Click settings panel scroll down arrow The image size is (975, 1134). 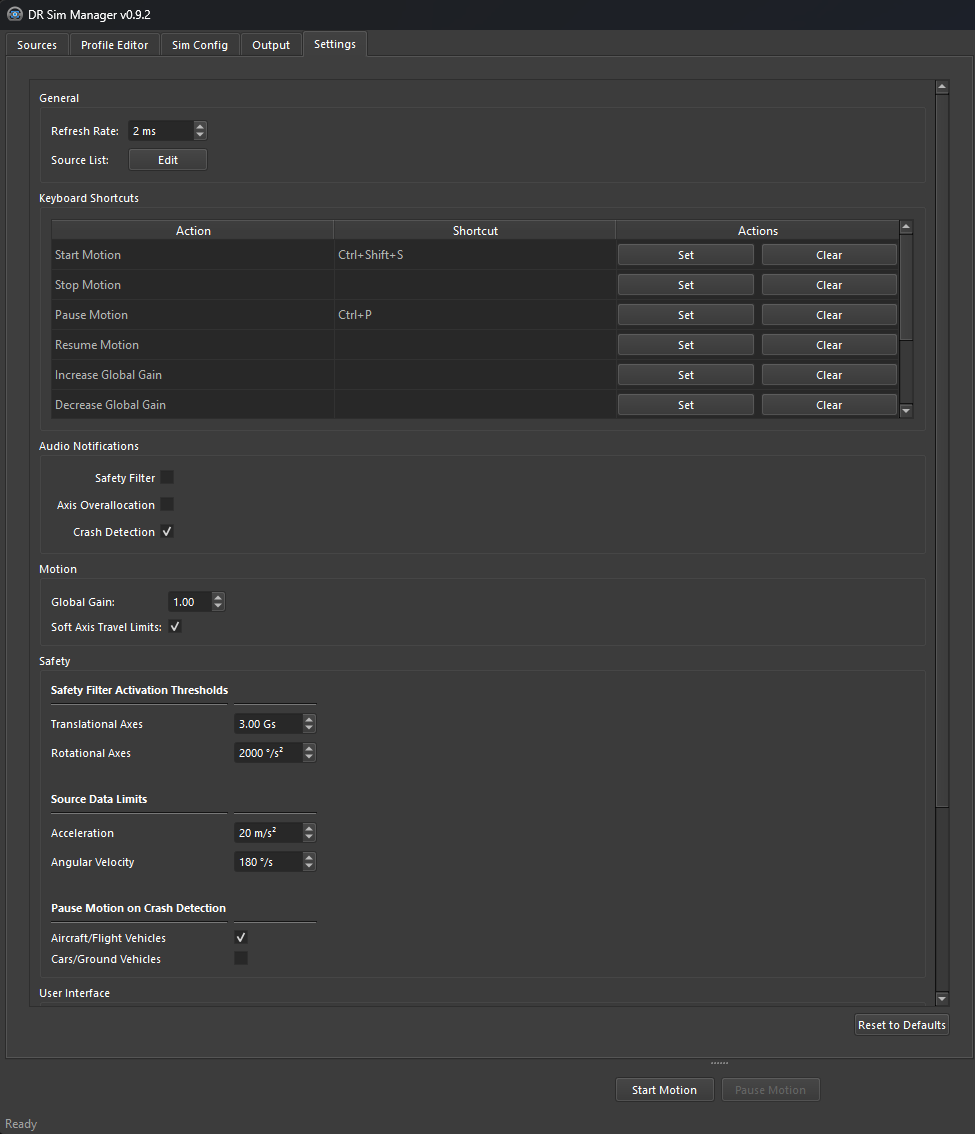click(942, 999)
